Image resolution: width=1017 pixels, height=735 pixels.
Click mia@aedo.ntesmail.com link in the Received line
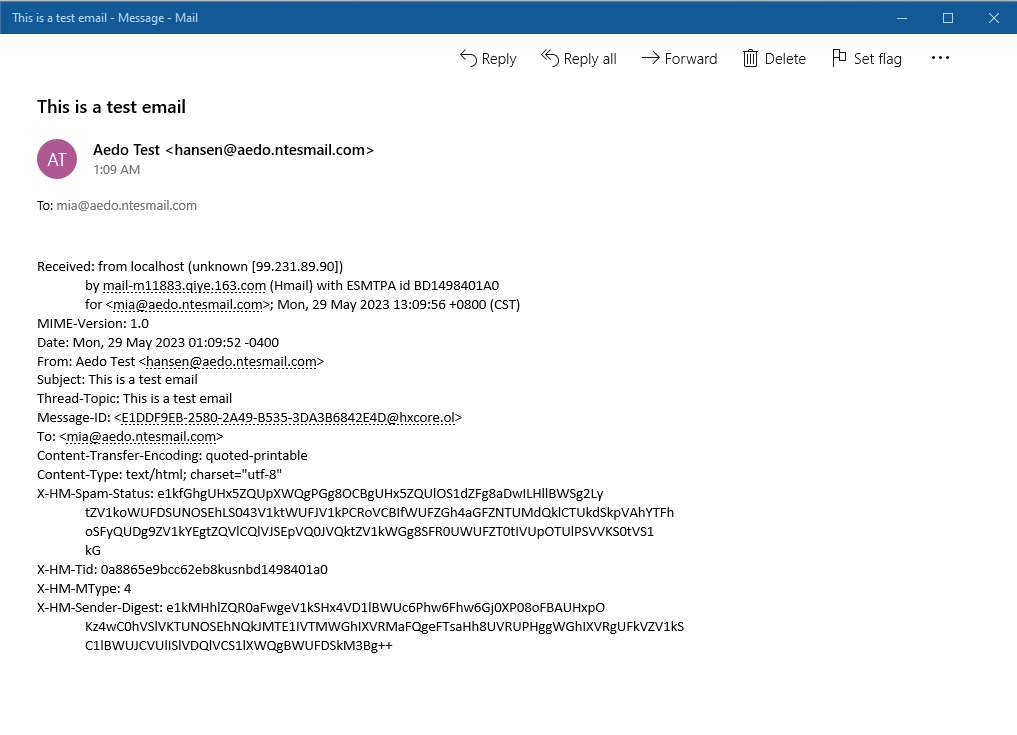186,304
